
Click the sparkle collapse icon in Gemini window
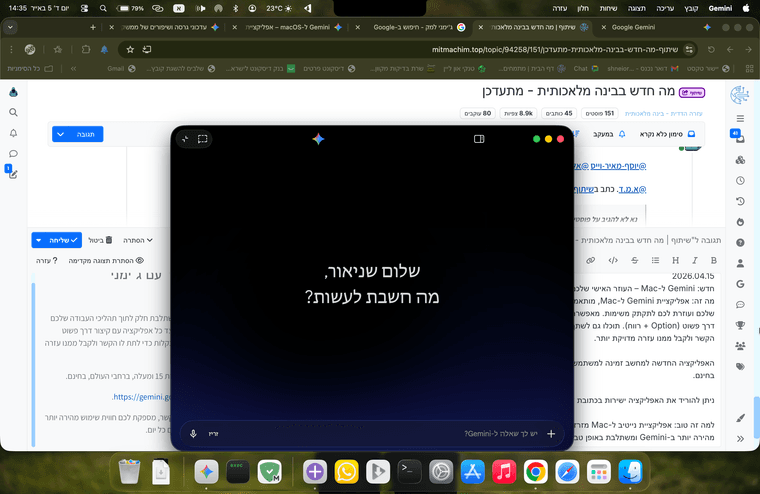[185, 139]
